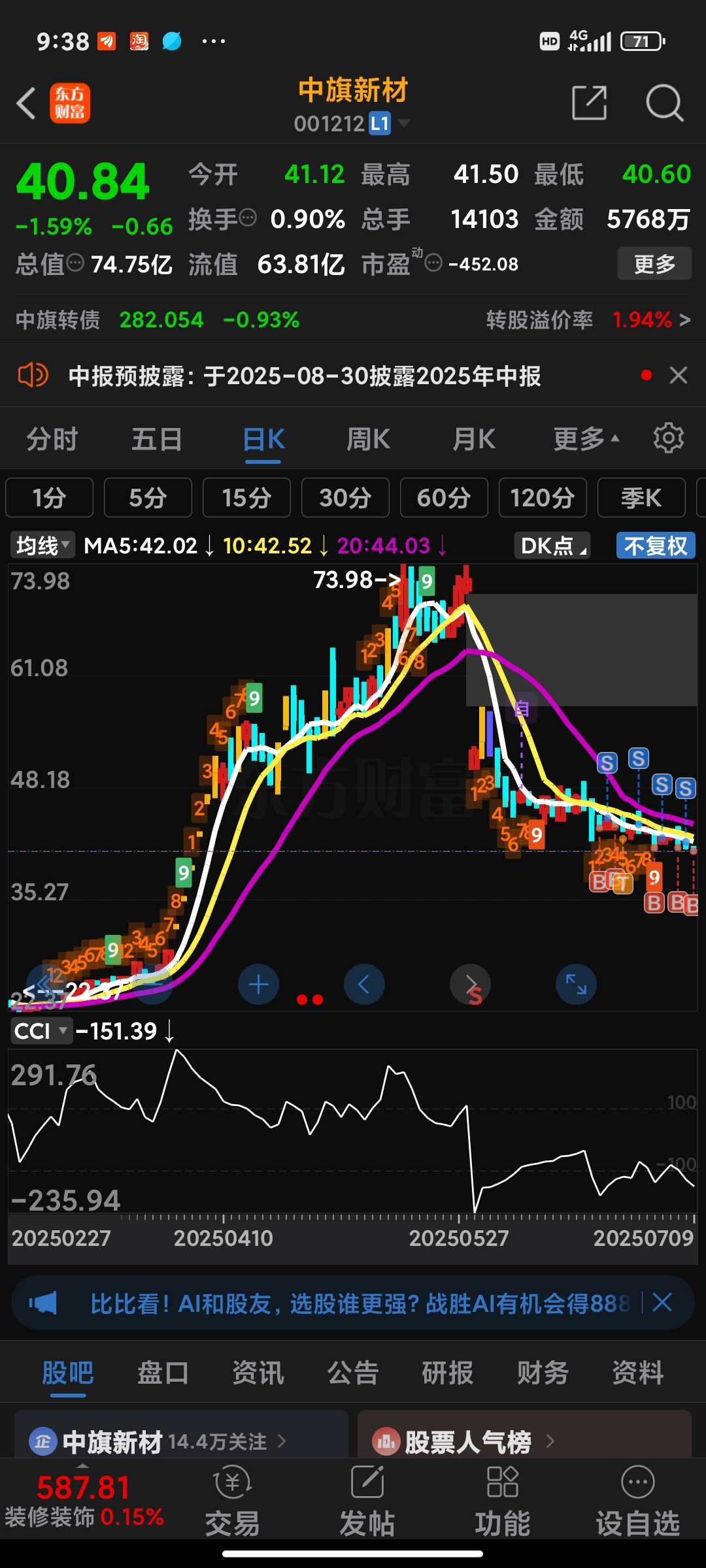Open 中旗转债 bond quote
The height and width of the screenshot is (1568, 706).
tap(157, 319)
